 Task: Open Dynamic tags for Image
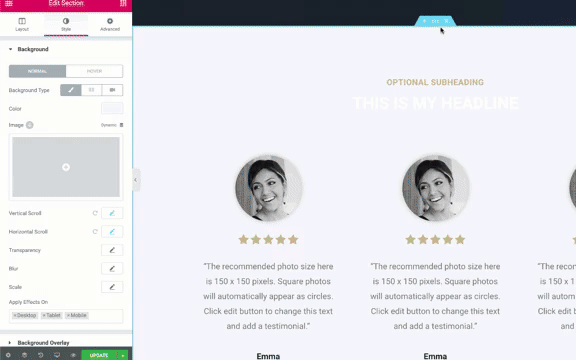[112, 125]
